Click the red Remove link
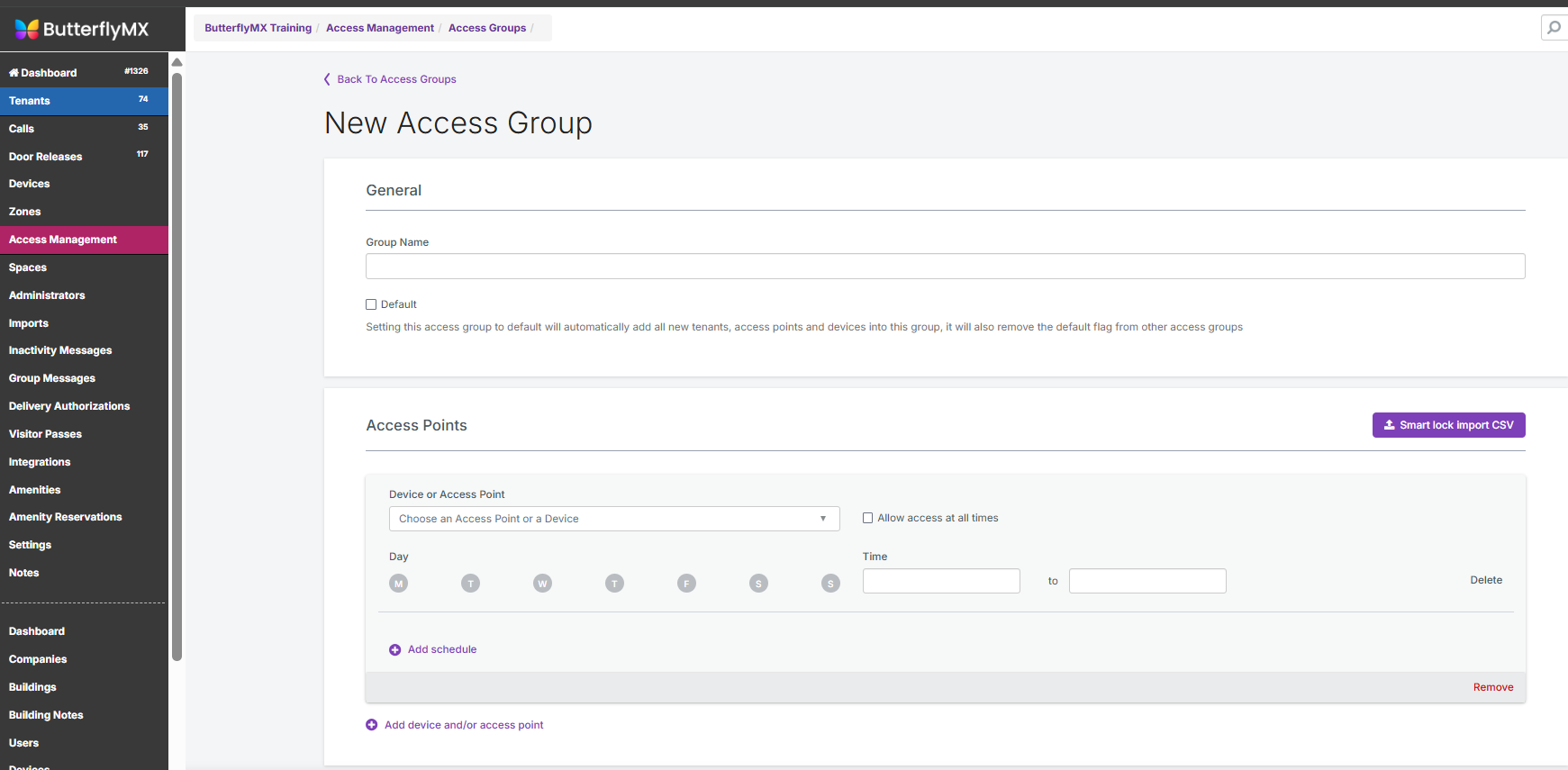This screenshot has height=770, width=1568. point(1492,687)
